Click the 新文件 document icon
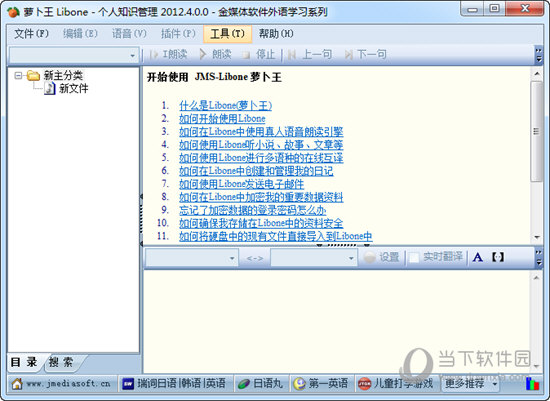550x401 pixels. point(50,88)
